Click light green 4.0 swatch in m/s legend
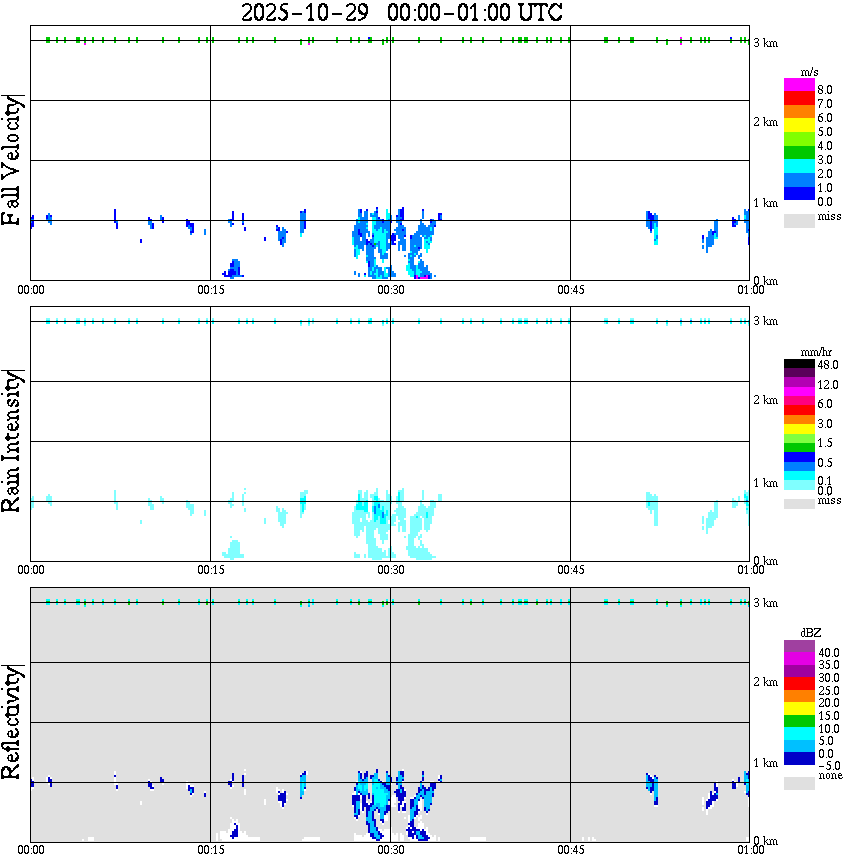This screenshot has width=850, height=868. 799,140
